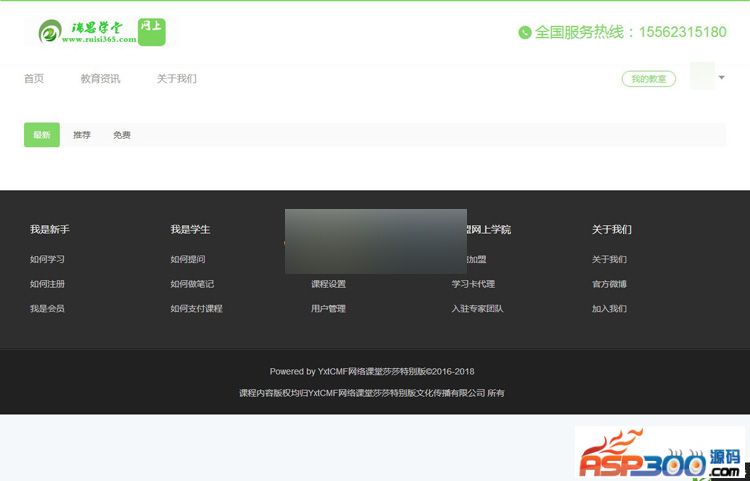Open 教育资讯 navigation item
This screenshot has width=750, height=481.
100,78
